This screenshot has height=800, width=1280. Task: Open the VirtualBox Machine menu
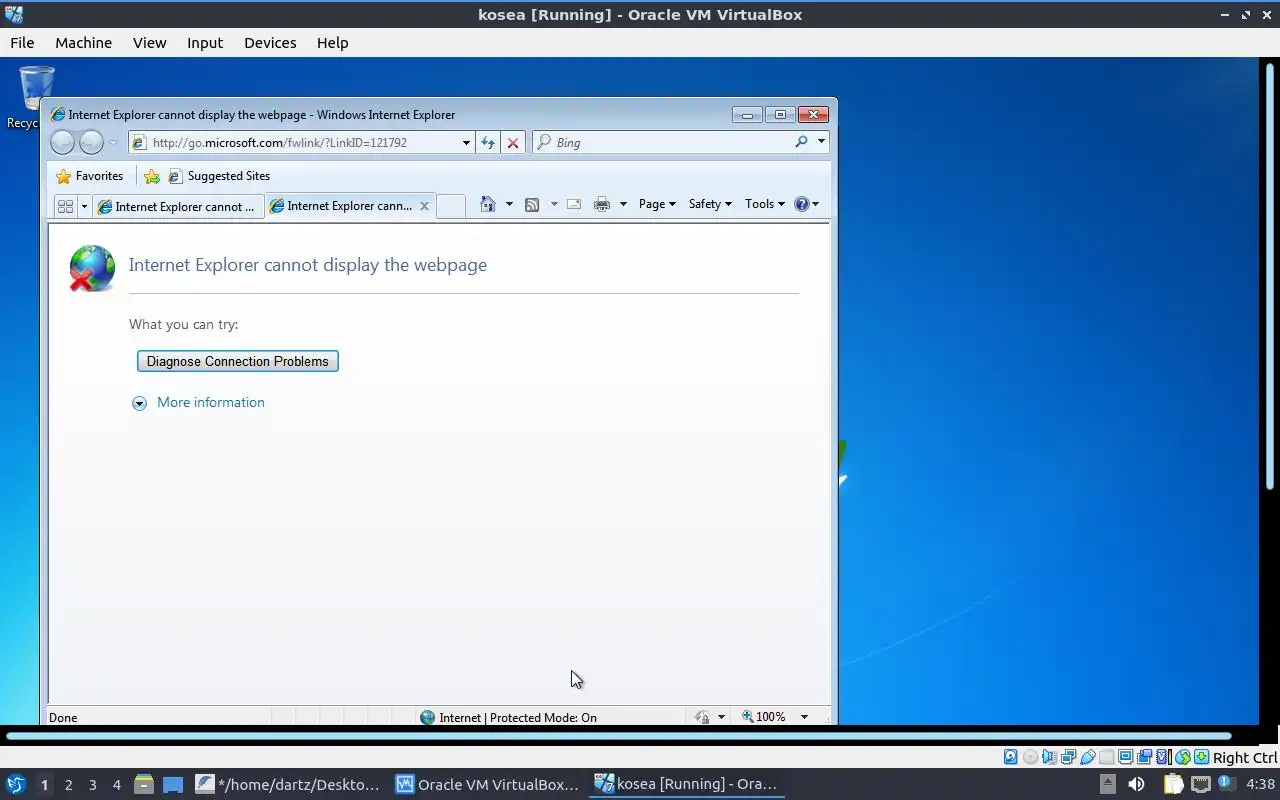(x=83, y=43)
